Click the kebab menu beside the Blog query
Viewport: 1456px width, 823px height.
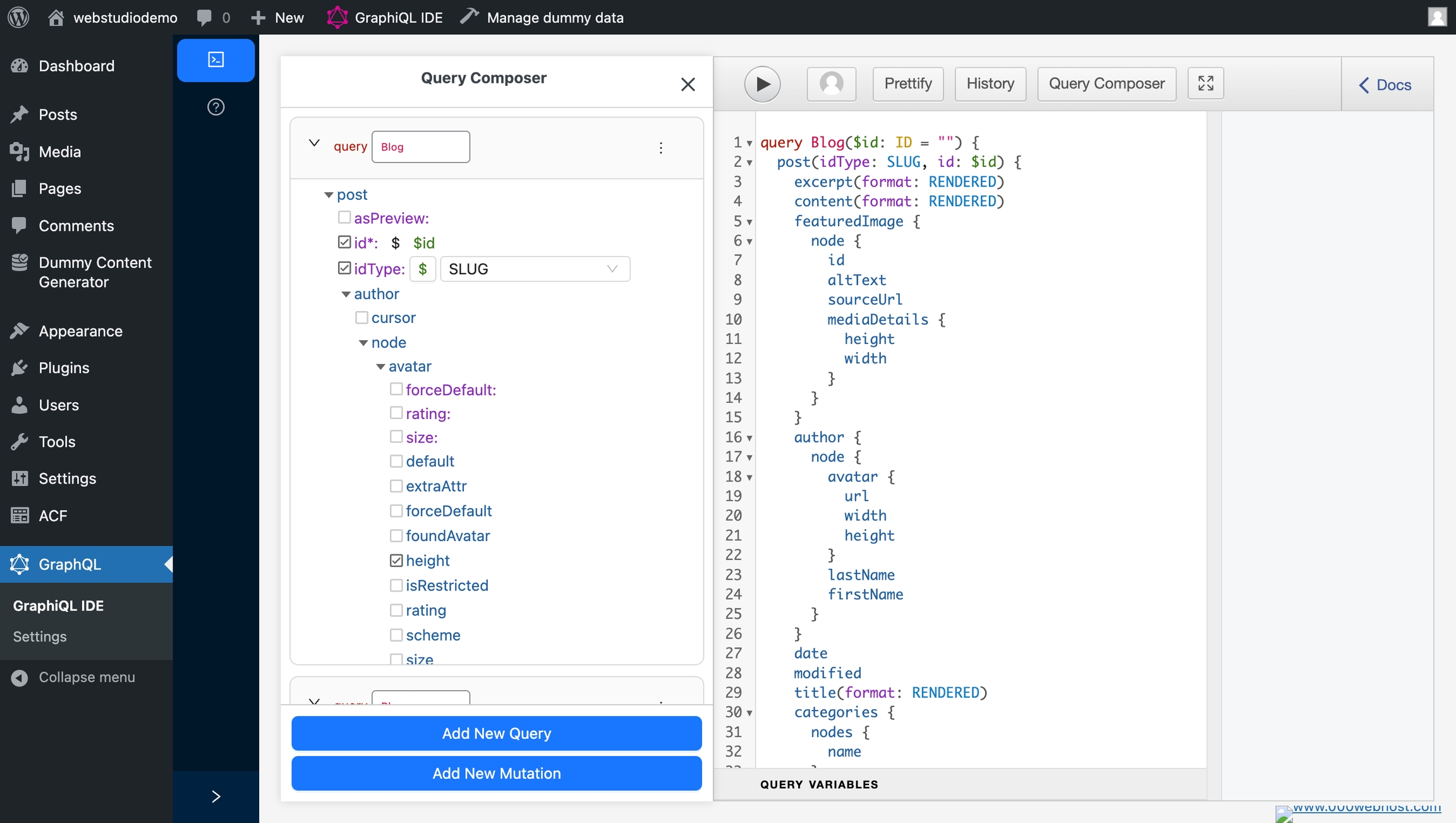point(660,147)
